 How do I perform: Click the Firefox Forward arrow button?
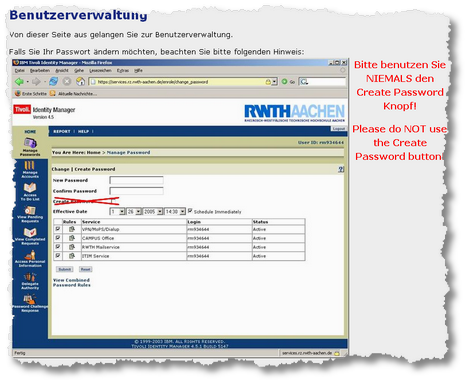[36, 81]
